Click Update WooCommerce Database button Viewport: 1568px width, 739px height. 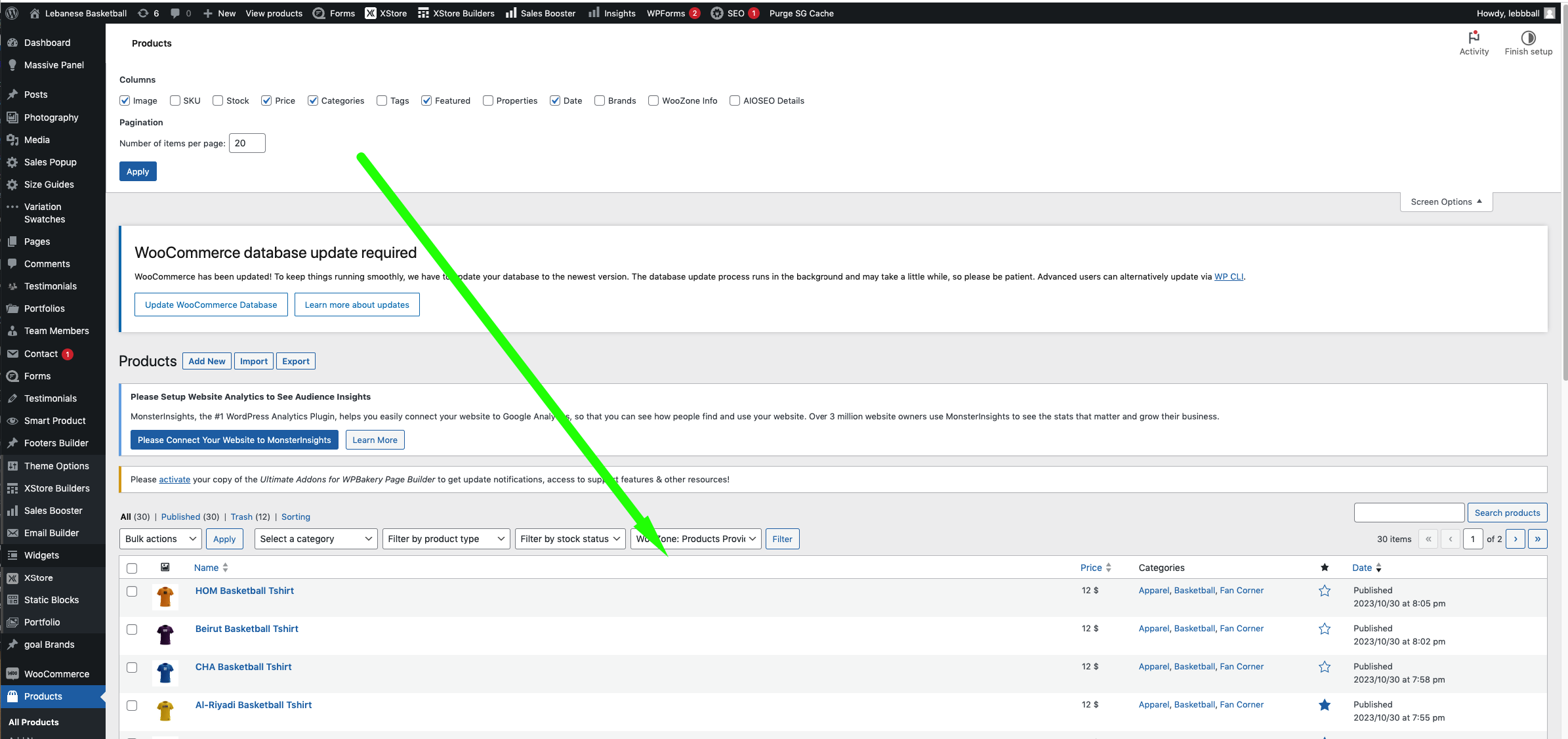click(210, 305)
